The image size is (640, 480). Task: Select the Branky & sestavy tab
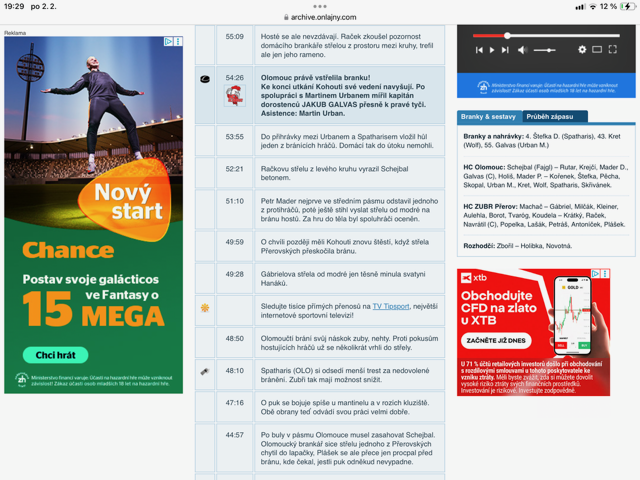click(489, 117)
